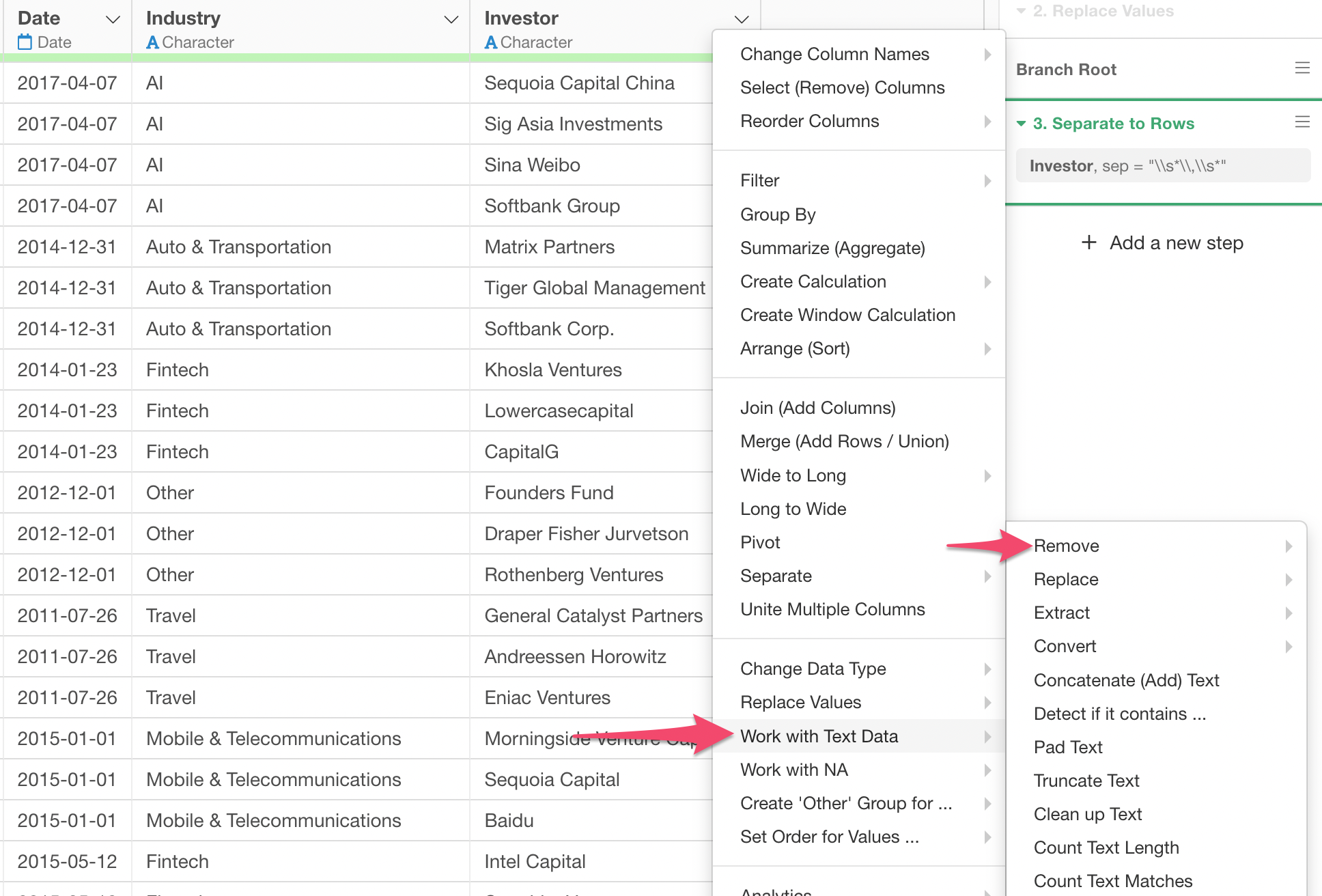
Task: Click the Date column calendar type icon
Action: 25,42
